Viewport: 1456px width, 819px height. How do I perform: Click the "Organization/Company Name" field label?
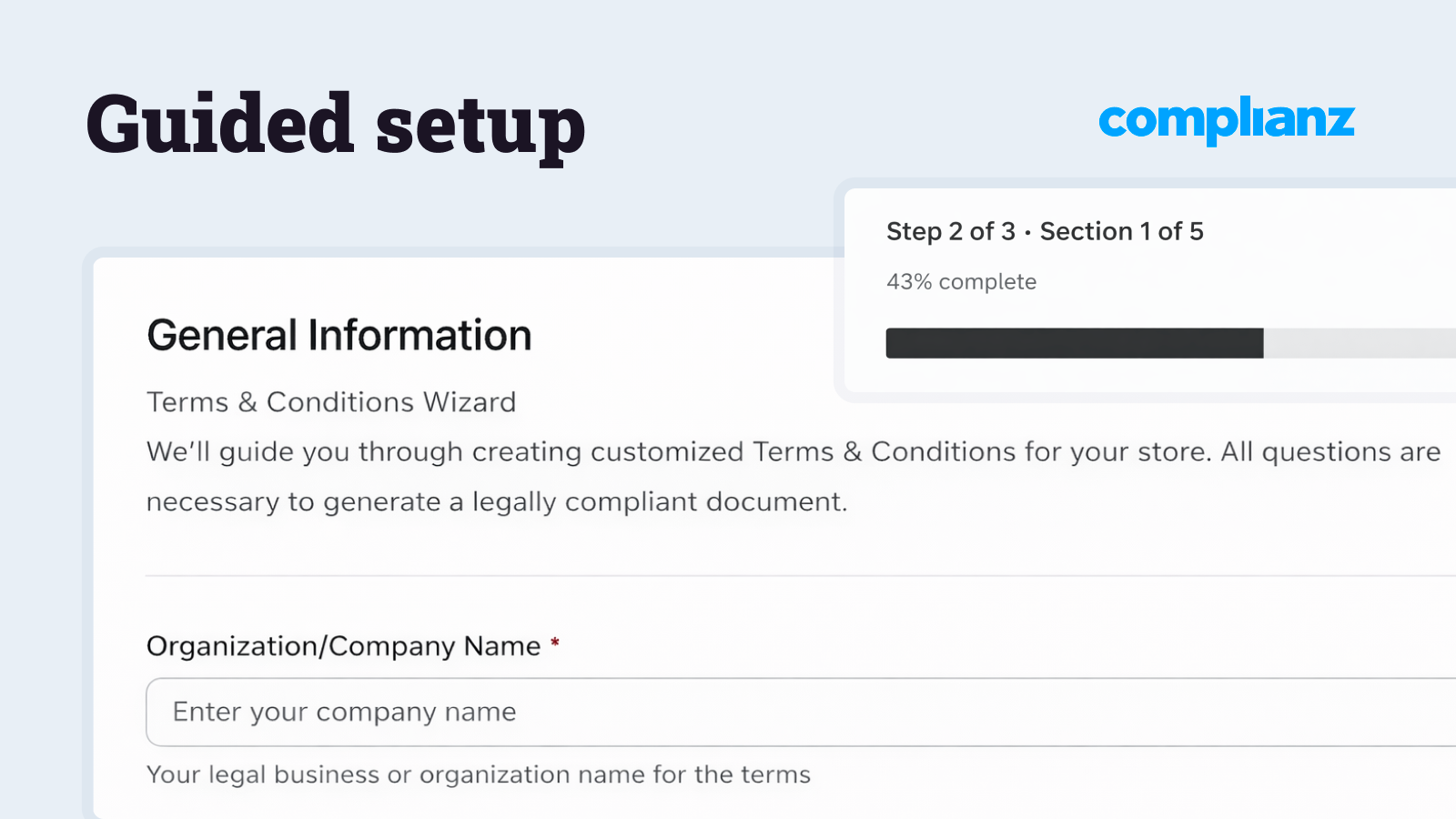[x=343, y=646]
